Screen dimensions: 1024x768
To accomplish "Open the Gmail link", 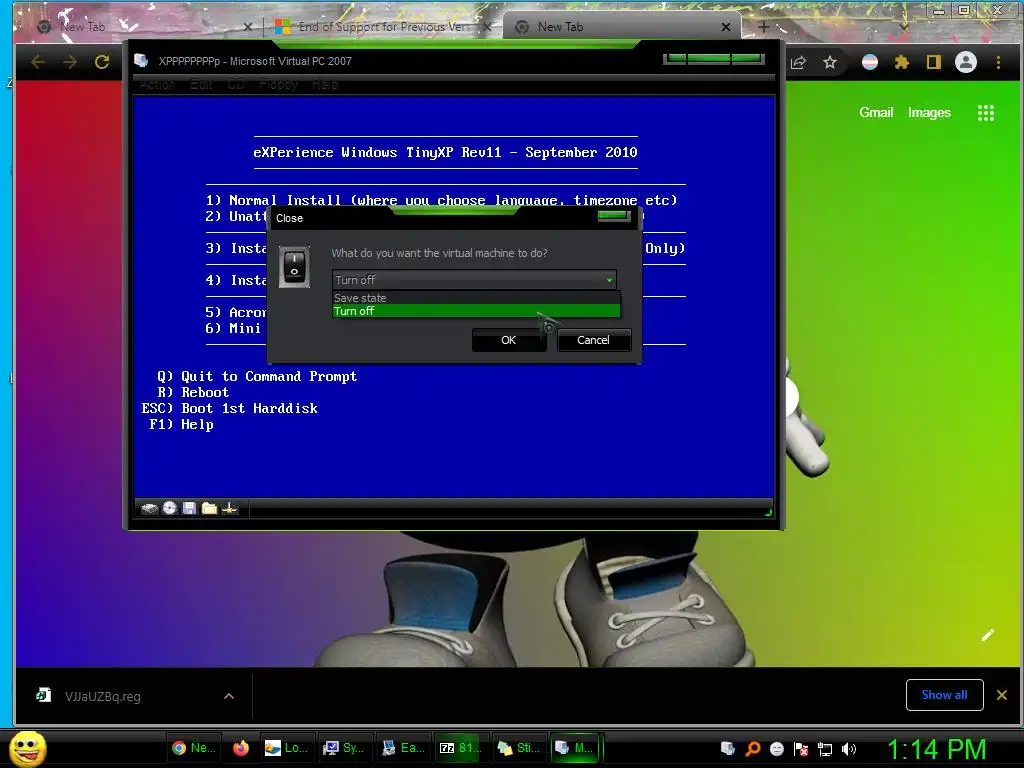I will tap(876, 112).
